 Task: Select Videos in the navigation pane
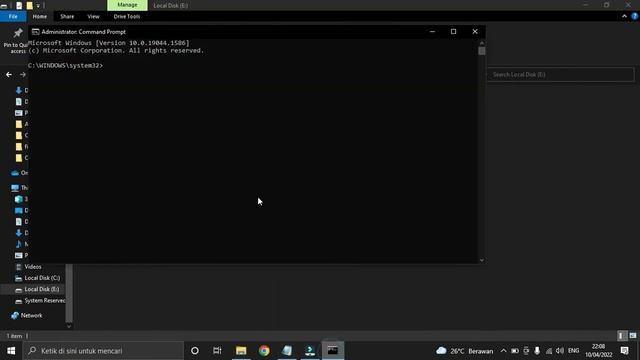[32, 267]
